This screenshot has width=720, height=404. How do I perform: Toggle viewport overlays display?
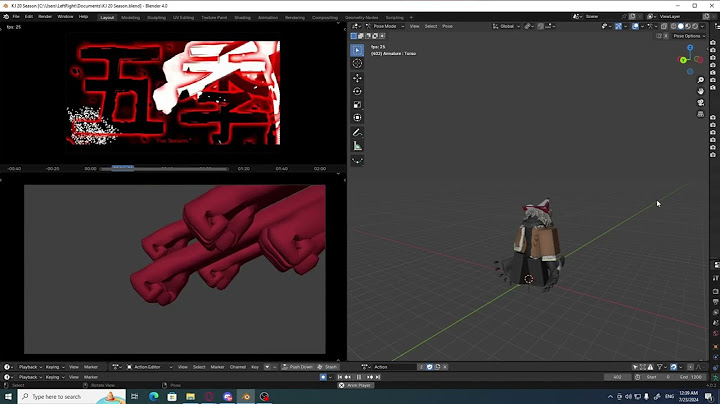point(635,26)
